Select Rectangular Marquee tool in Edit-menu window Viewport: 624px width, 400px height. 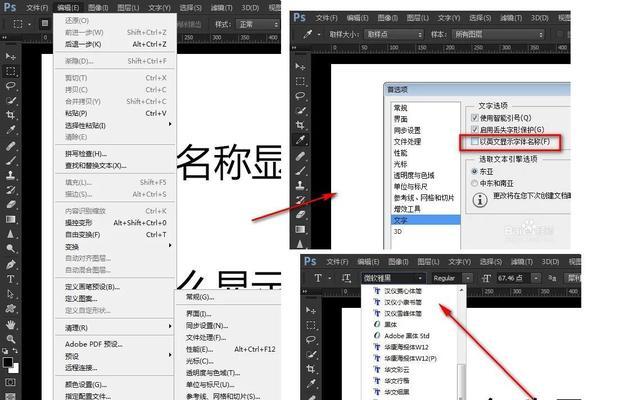10,71
